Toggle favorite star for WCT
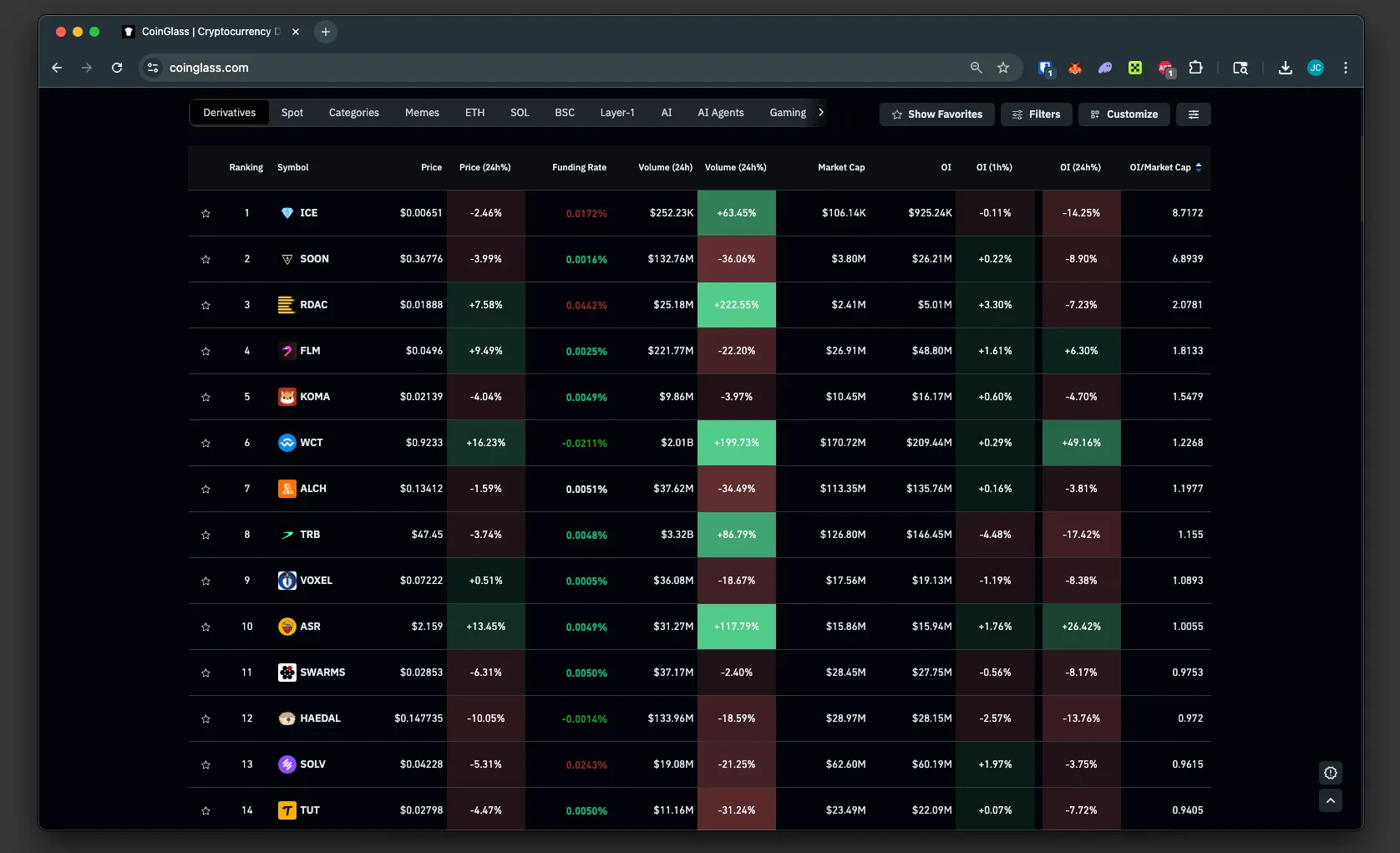Viewport: 1400px width, 853px height. [x=205, y=444]
